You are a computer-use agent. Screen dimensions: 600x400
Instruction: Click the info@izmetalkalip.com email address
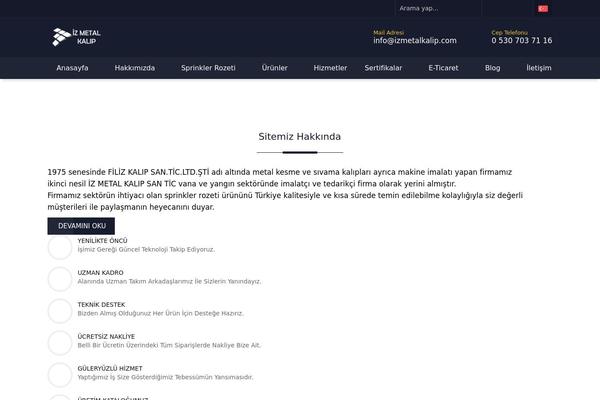[415, 41]
